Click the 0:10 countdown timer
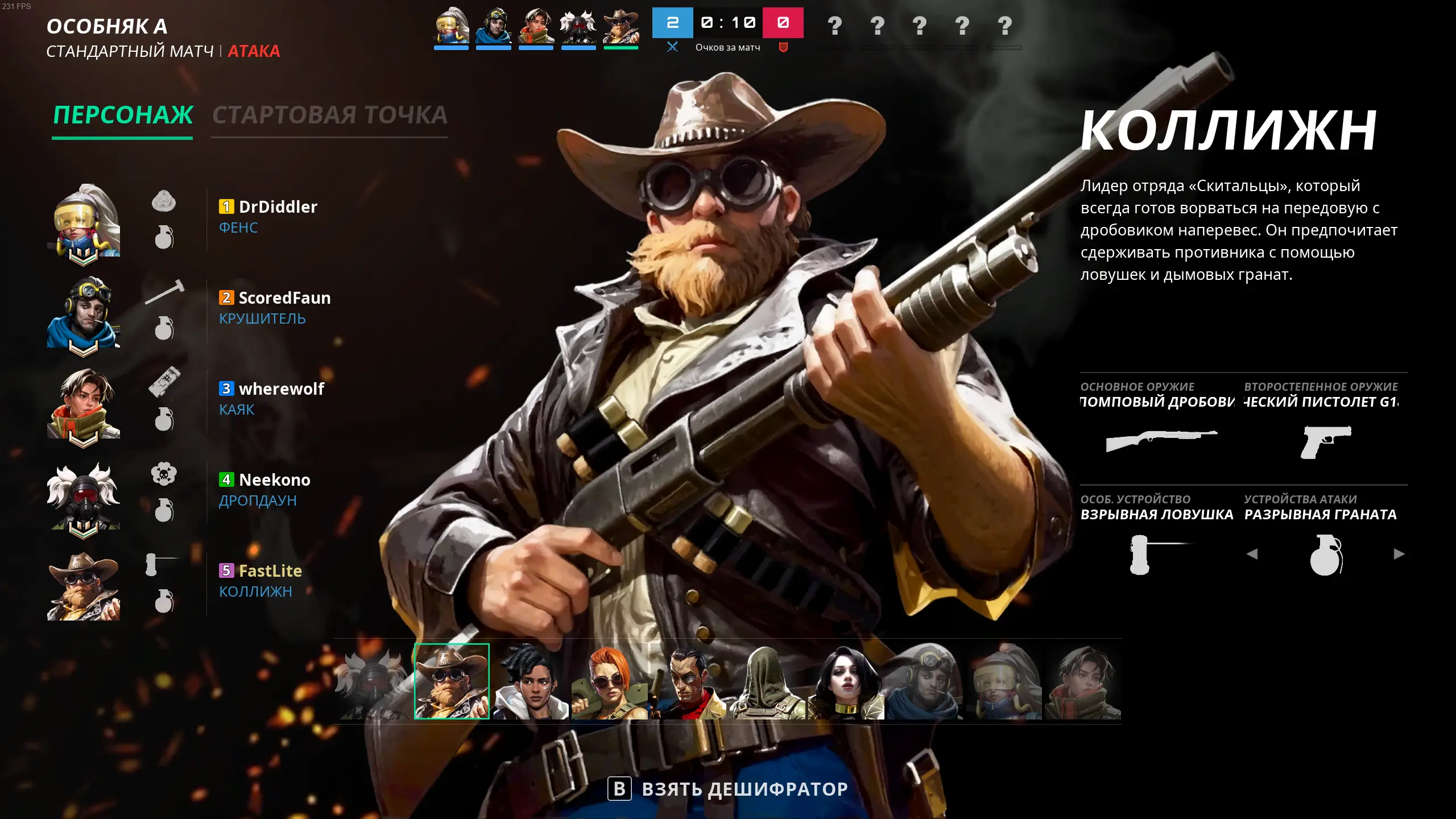Viewport: 1456px width, 819px height. pos(728,23)
